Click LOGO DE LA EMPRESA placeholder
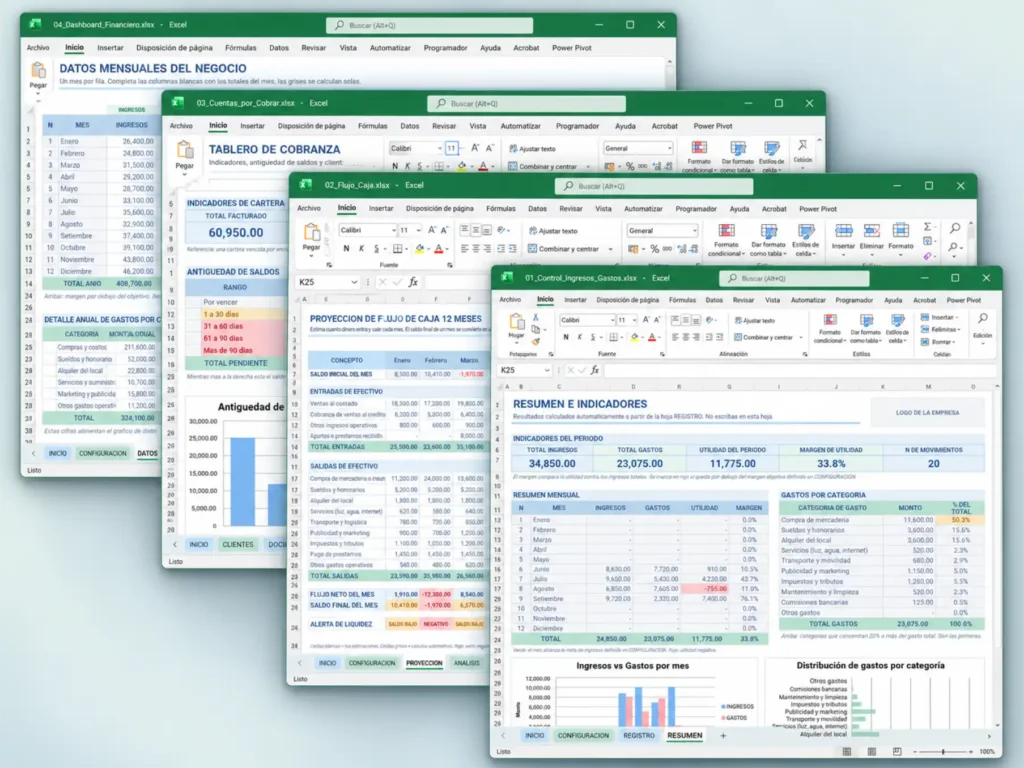 tap(927, 413)
